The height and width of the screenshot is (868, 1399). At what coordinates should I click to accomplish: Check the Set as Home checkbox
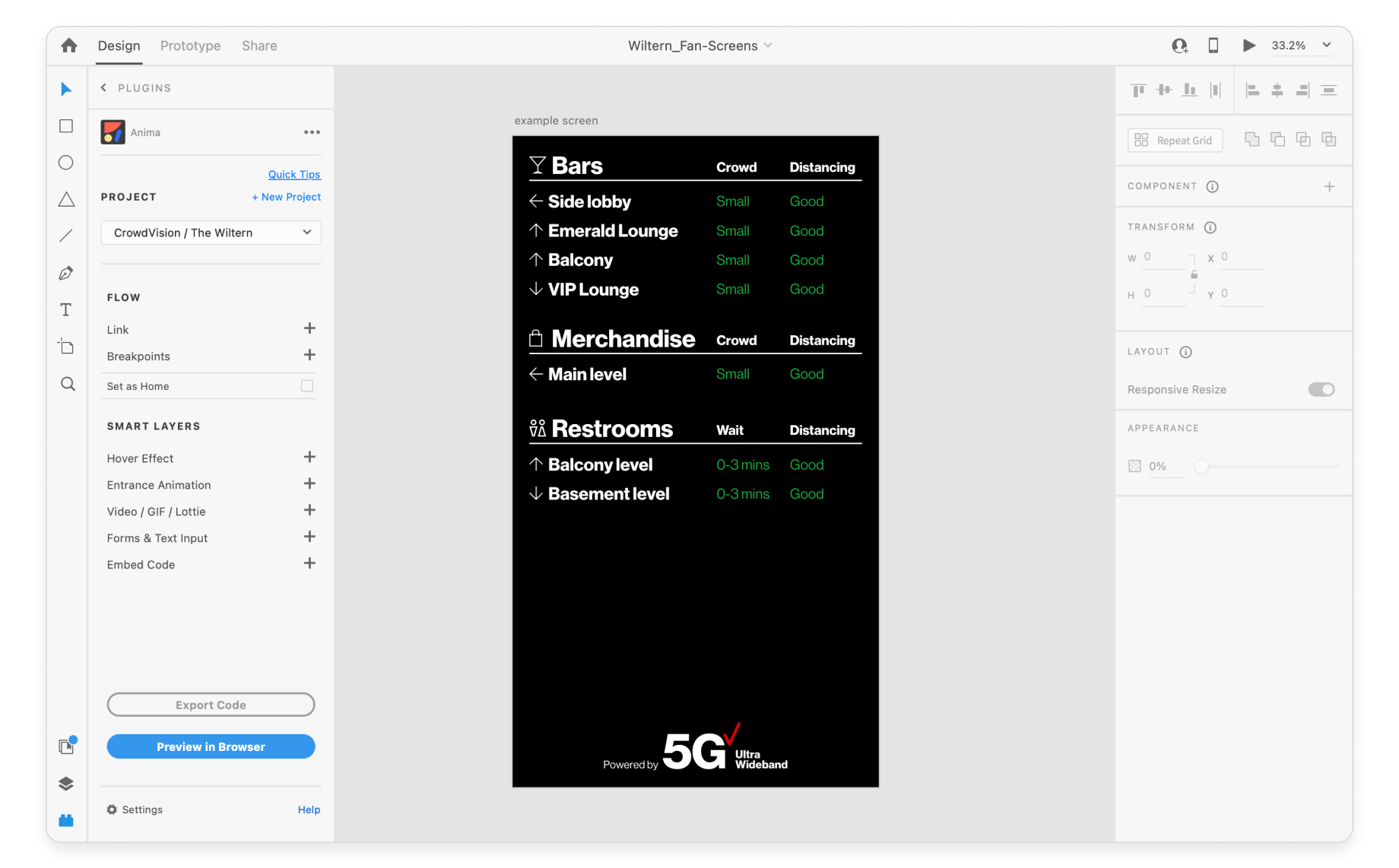(307, 386)
